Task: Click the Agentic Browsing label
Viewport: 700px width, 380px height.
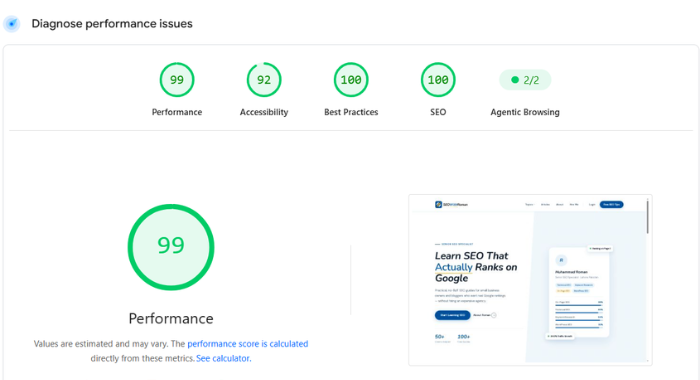Action: (525, 112)
